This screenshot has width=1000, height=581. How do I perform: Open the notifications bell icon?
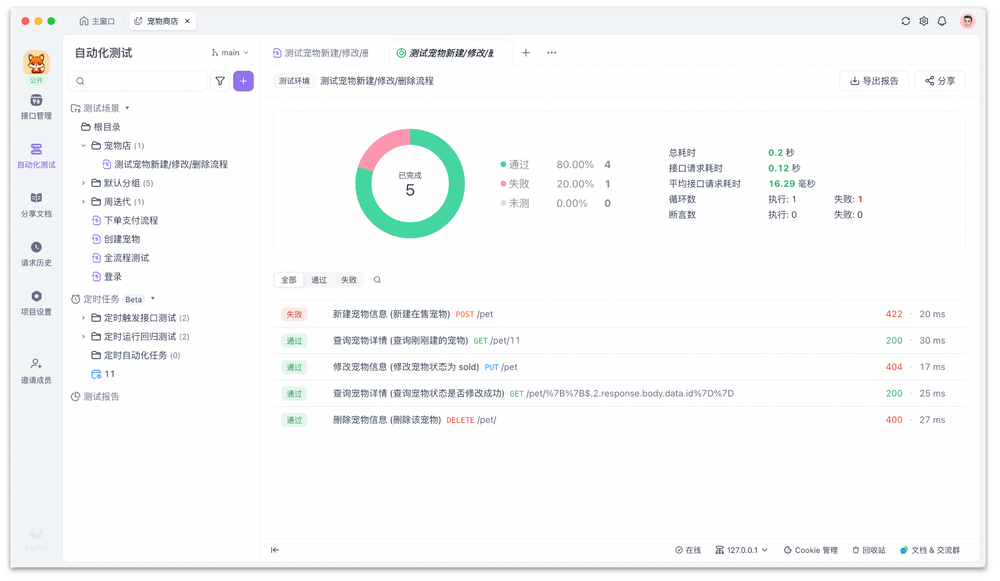coord(941,20)
